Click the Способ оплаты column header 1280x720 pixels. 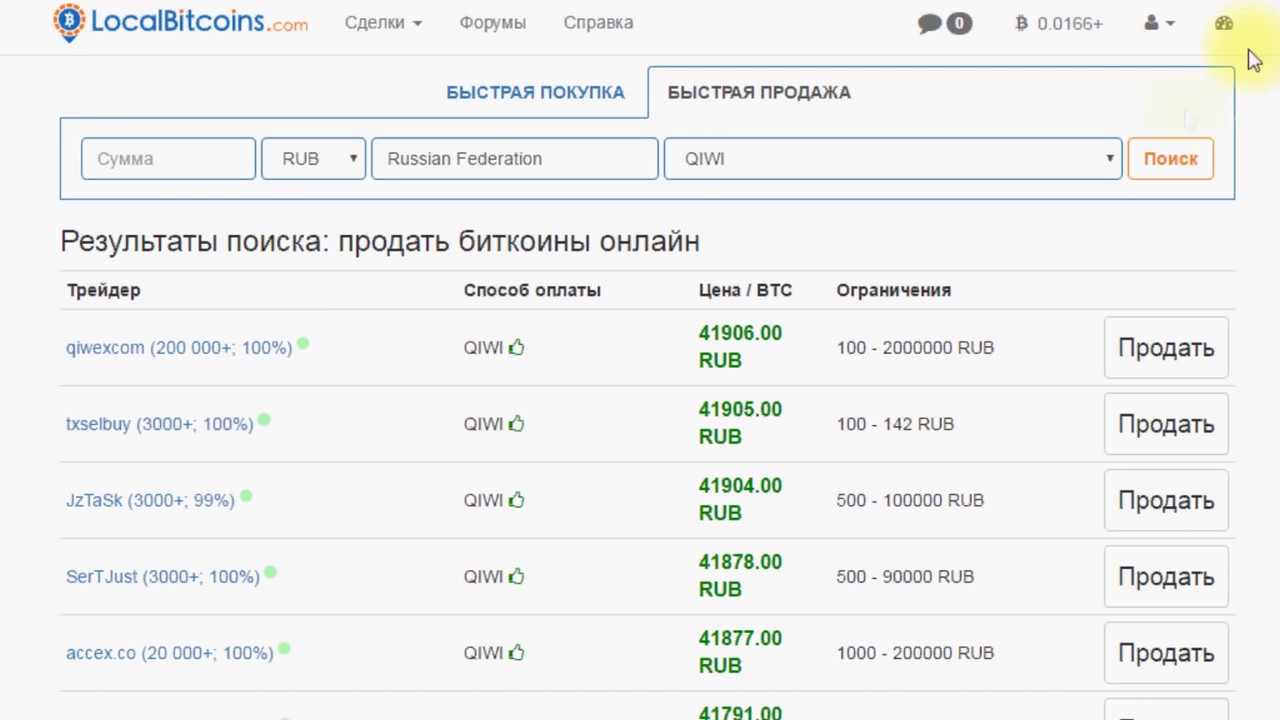click(x=532, y=290)
